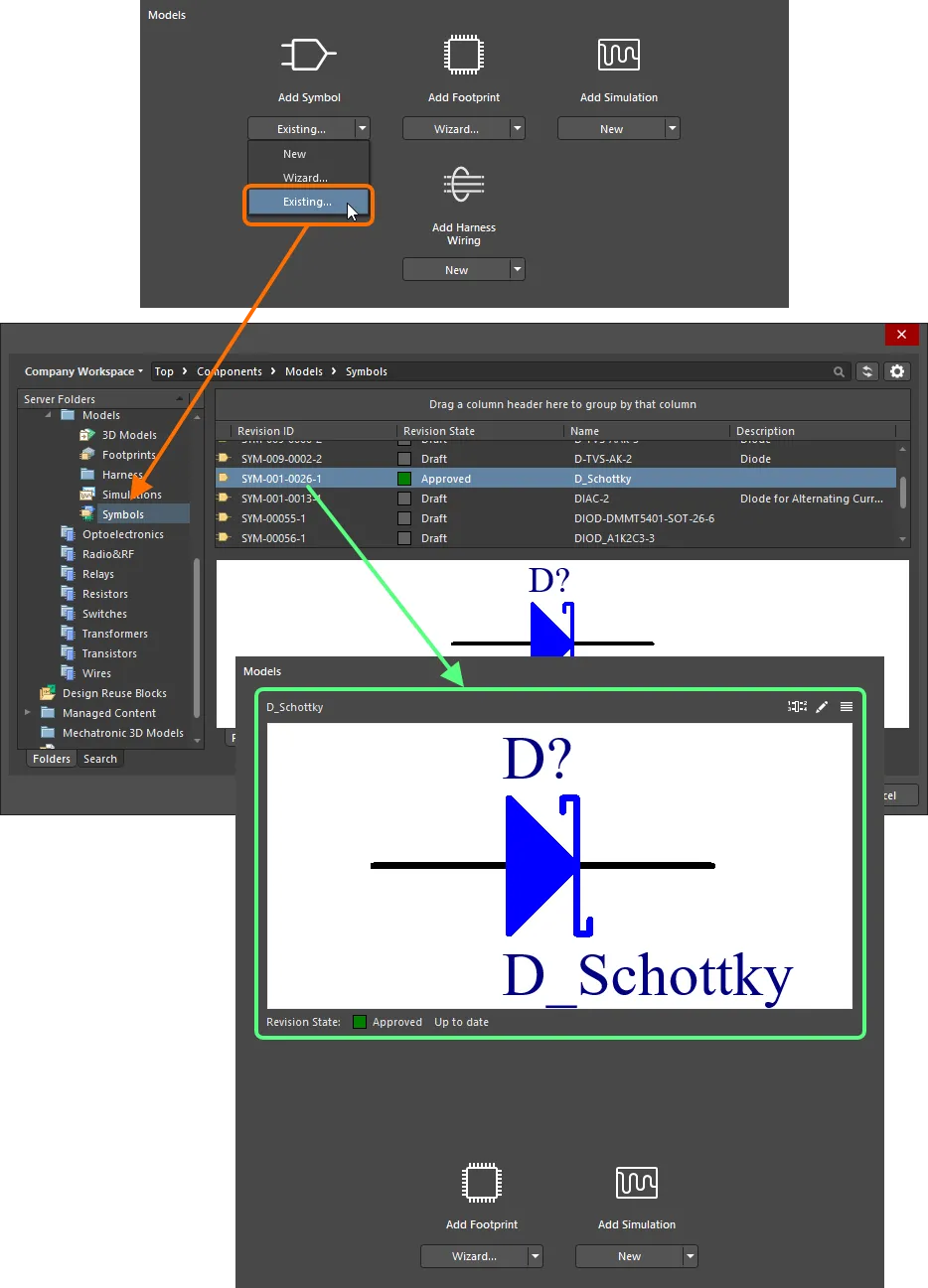
Task: Open the hamburger menu on the D_Schottky preview
Action: click(x=846, y=706)
